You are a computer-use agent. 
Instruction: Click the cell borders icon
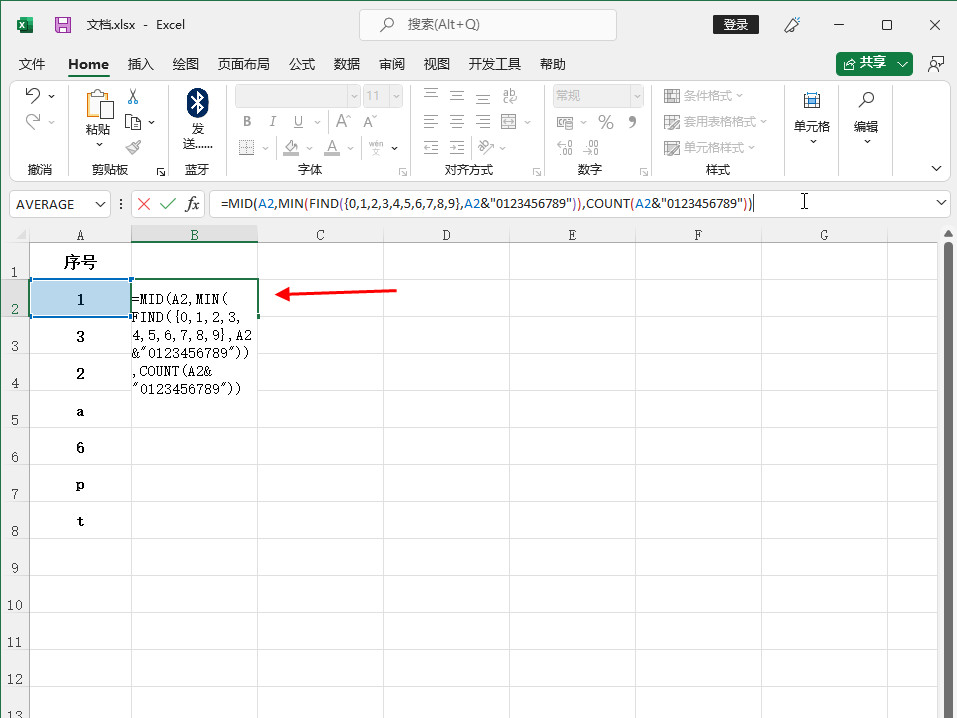point(247,147)
